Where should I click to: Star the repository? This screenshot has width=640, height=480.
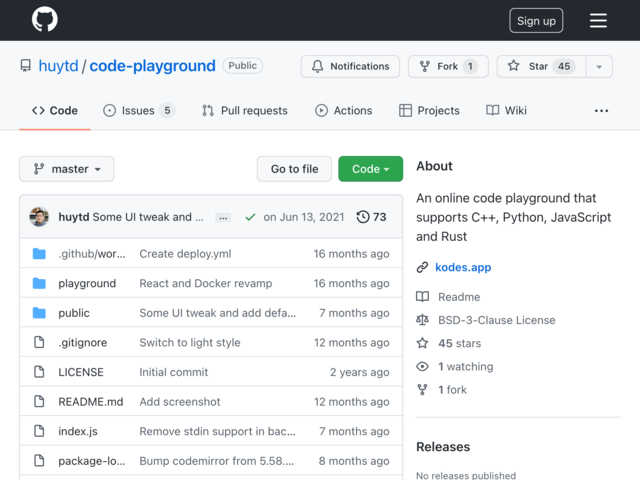(x=541, y=66)
